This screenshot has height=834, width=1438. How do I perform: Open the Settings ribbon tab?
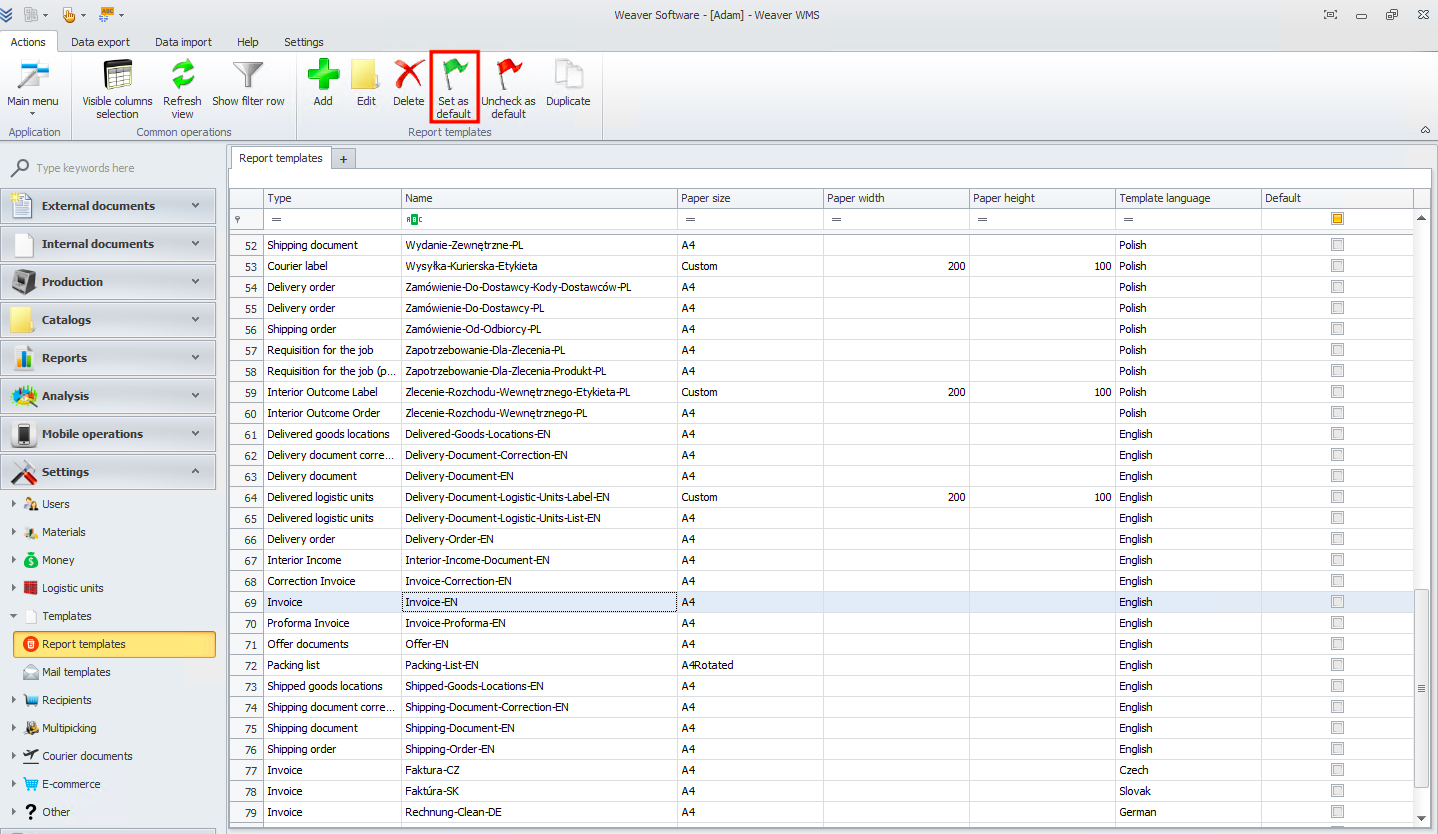pos(304,42)
